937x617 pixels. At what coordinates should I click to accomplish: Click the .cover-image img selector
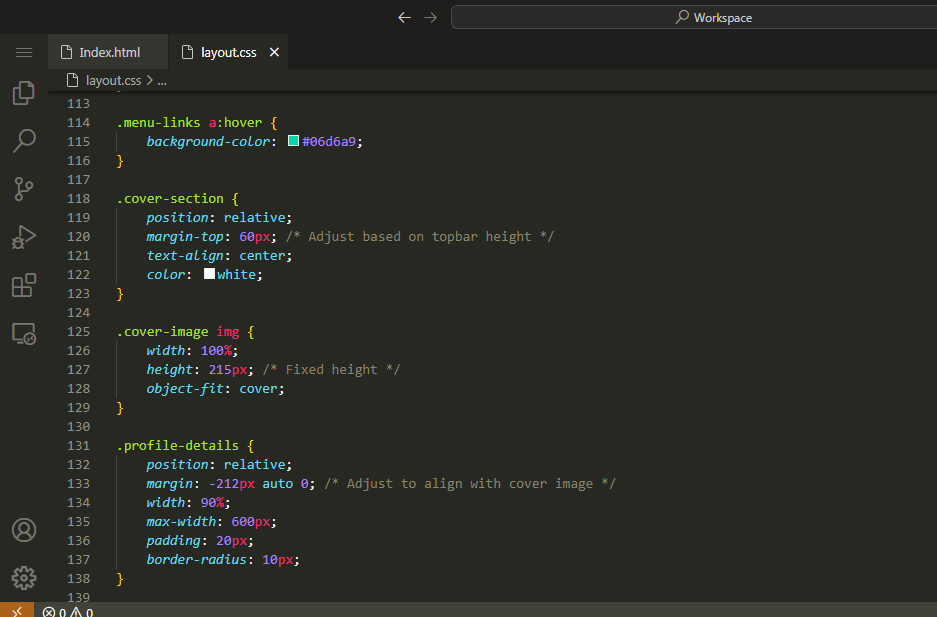(177, 331)
